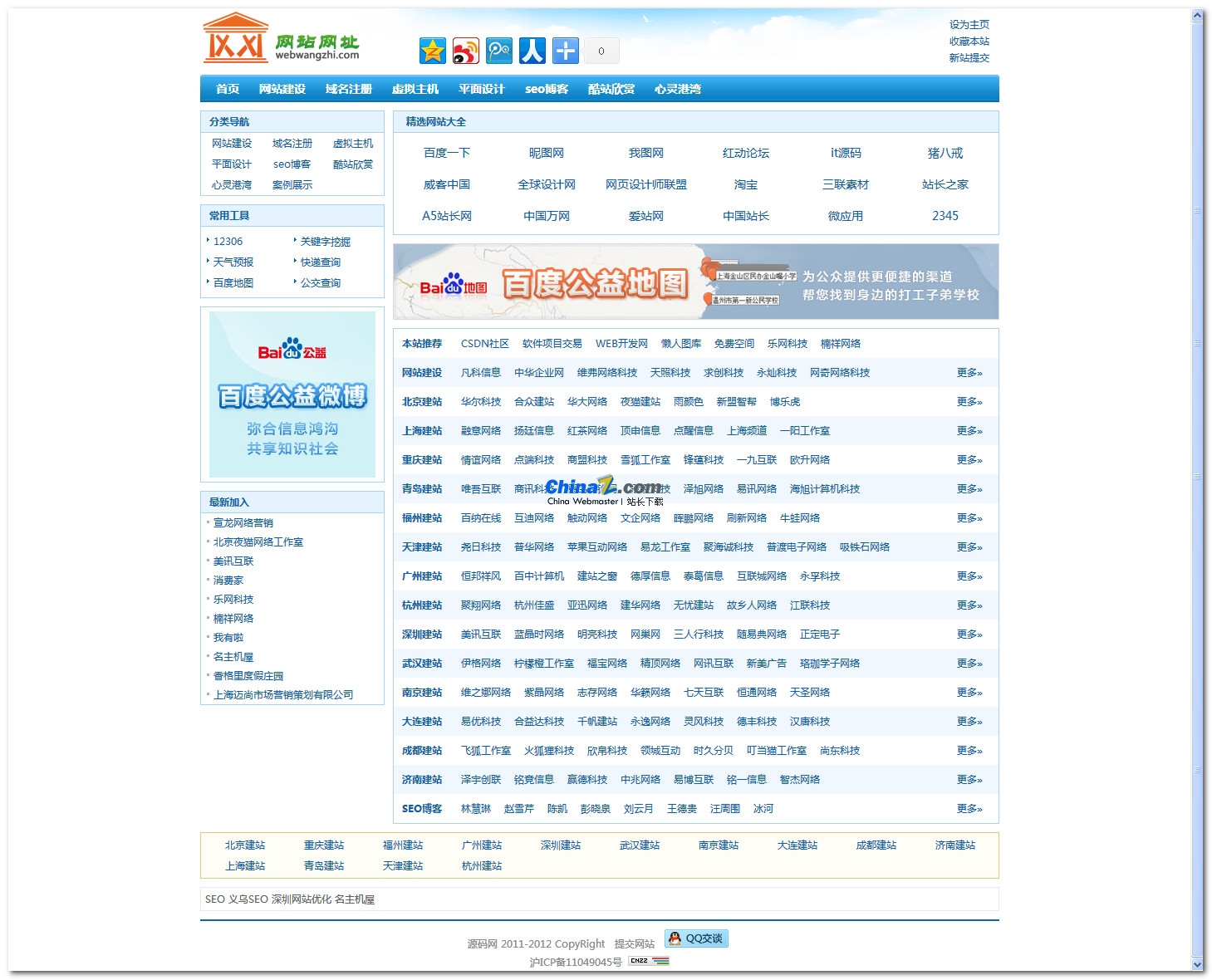
Task: Click 新站提交 link at top right
Action: click(969, 58)
